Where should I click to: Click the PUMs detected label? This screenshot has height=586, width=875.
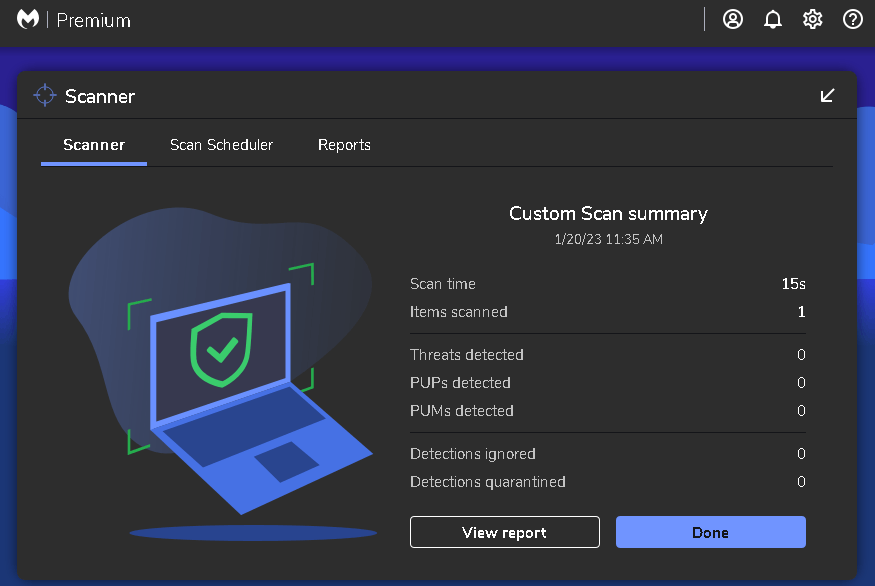tap(461, 411)
